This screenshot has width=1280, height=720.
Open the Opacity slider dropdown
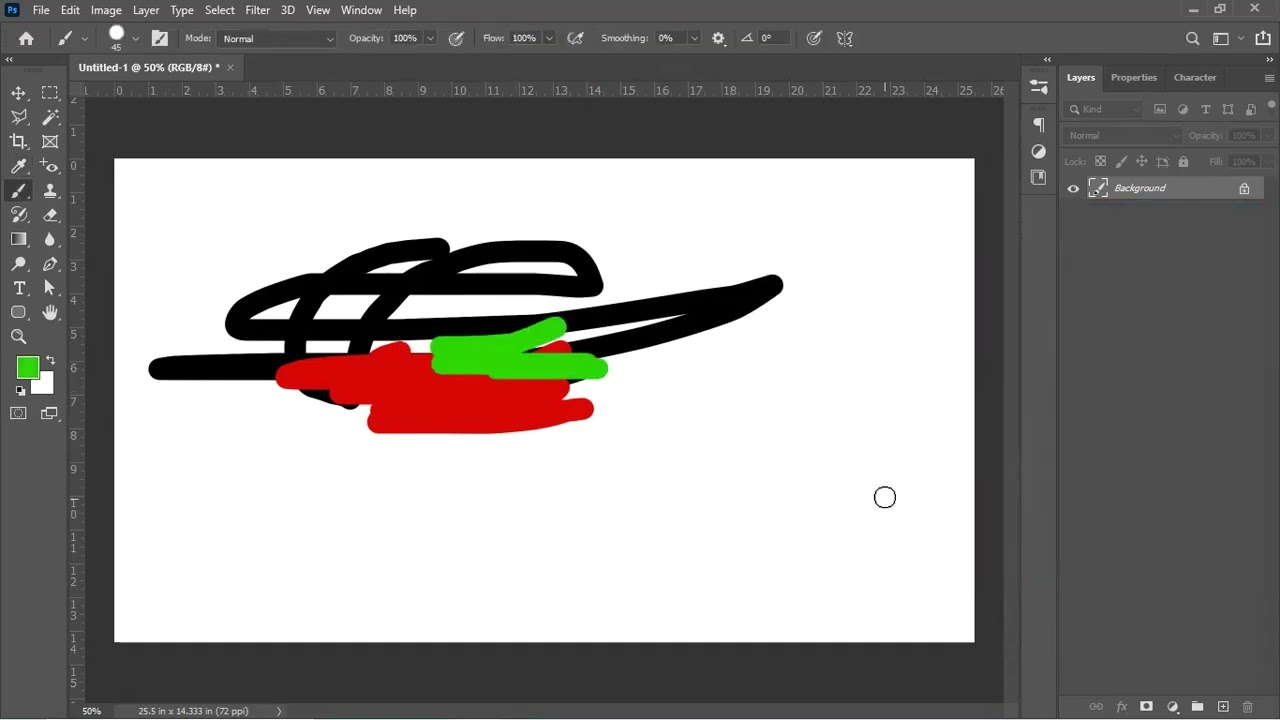(x=430, y=38)
